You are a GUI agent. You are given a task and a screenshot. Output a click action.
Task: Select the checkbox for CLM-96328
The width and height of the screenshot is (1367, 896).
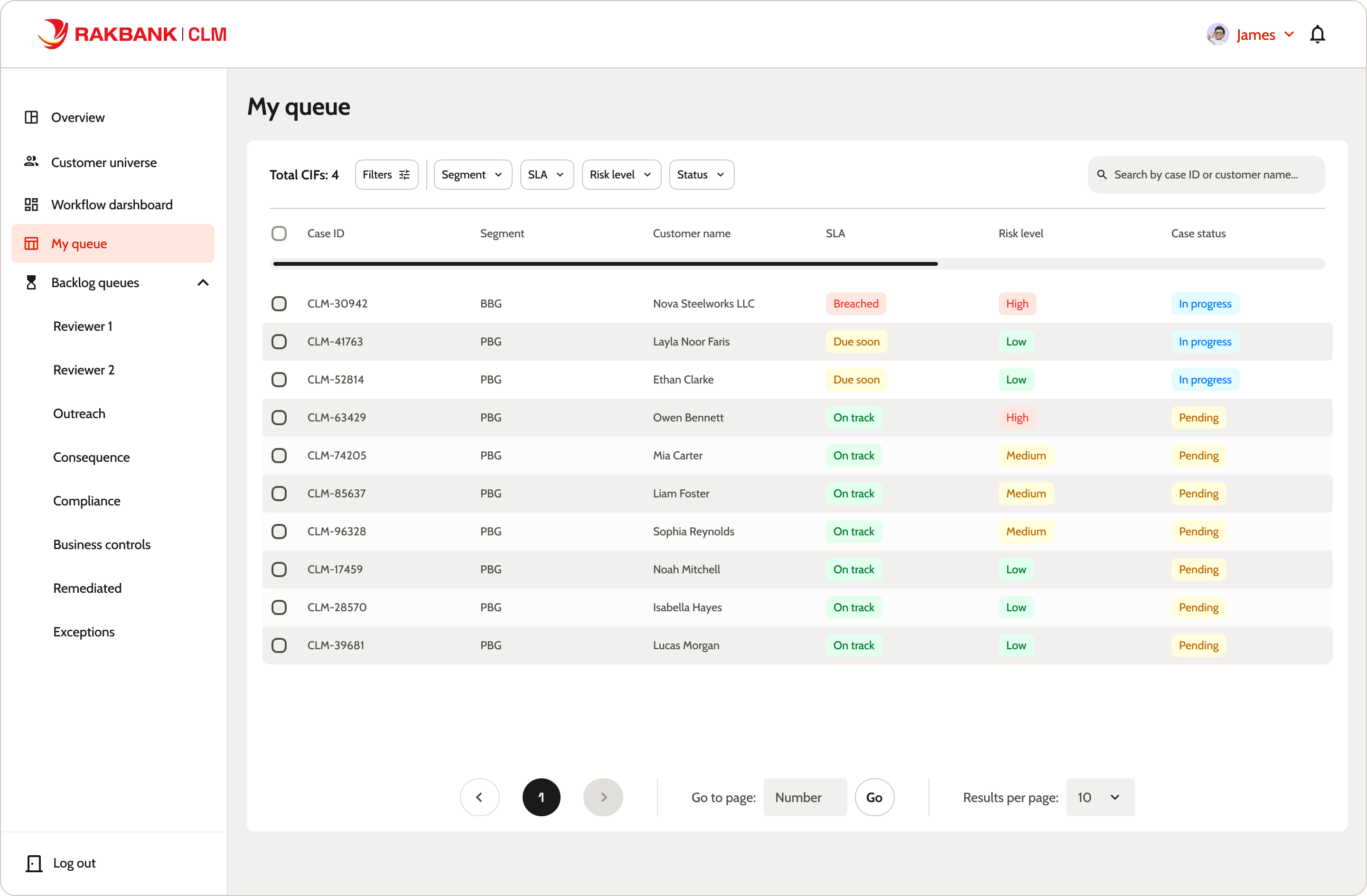coord(279,531)
